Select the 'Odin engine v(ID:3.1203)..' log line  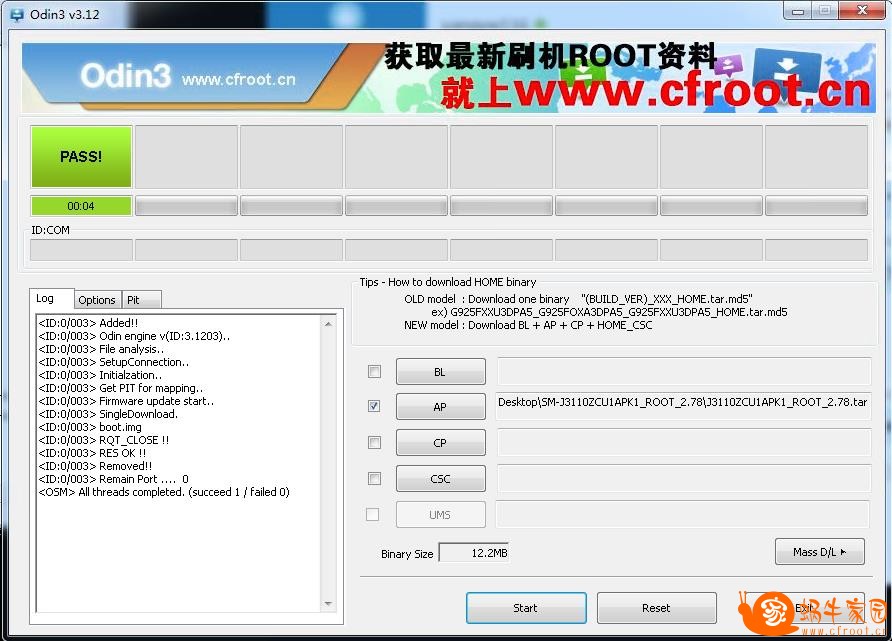pos(134,336)
